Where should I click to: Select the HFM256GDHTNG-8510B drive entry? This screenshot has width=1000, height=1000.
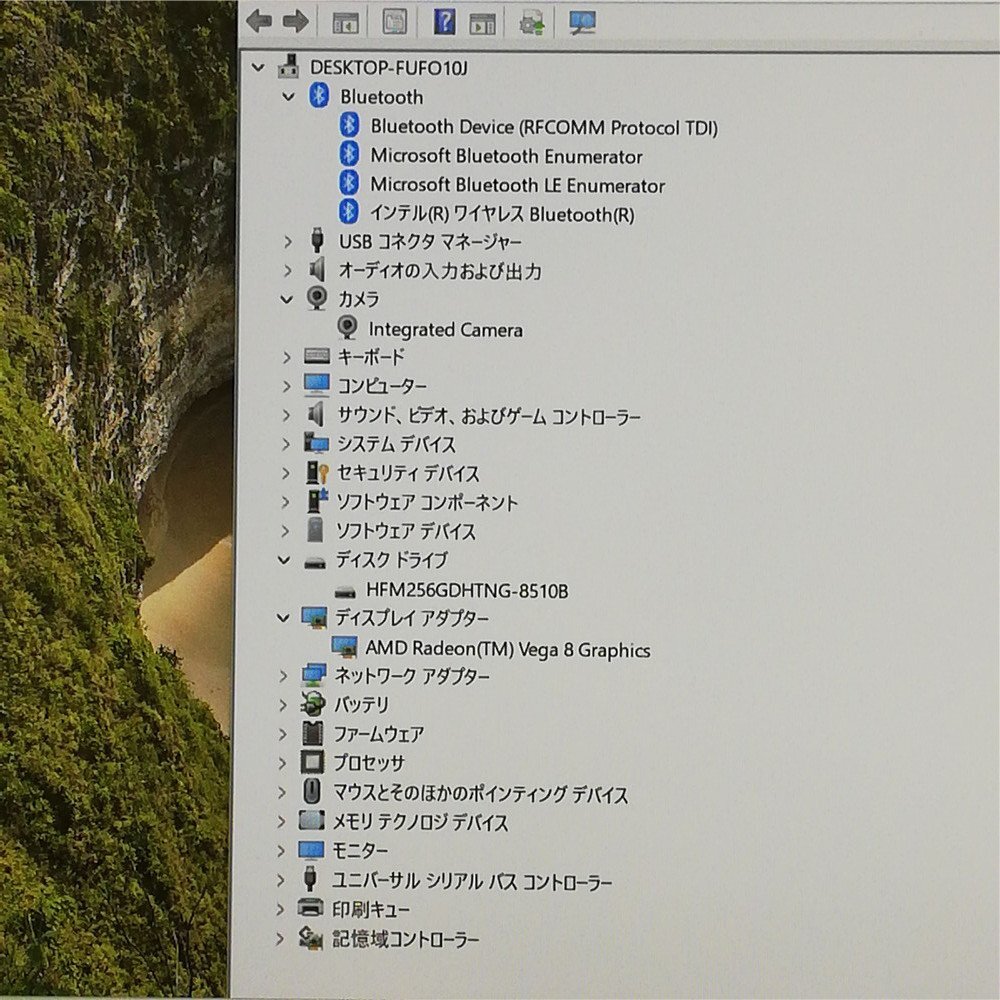pos(467,591)
